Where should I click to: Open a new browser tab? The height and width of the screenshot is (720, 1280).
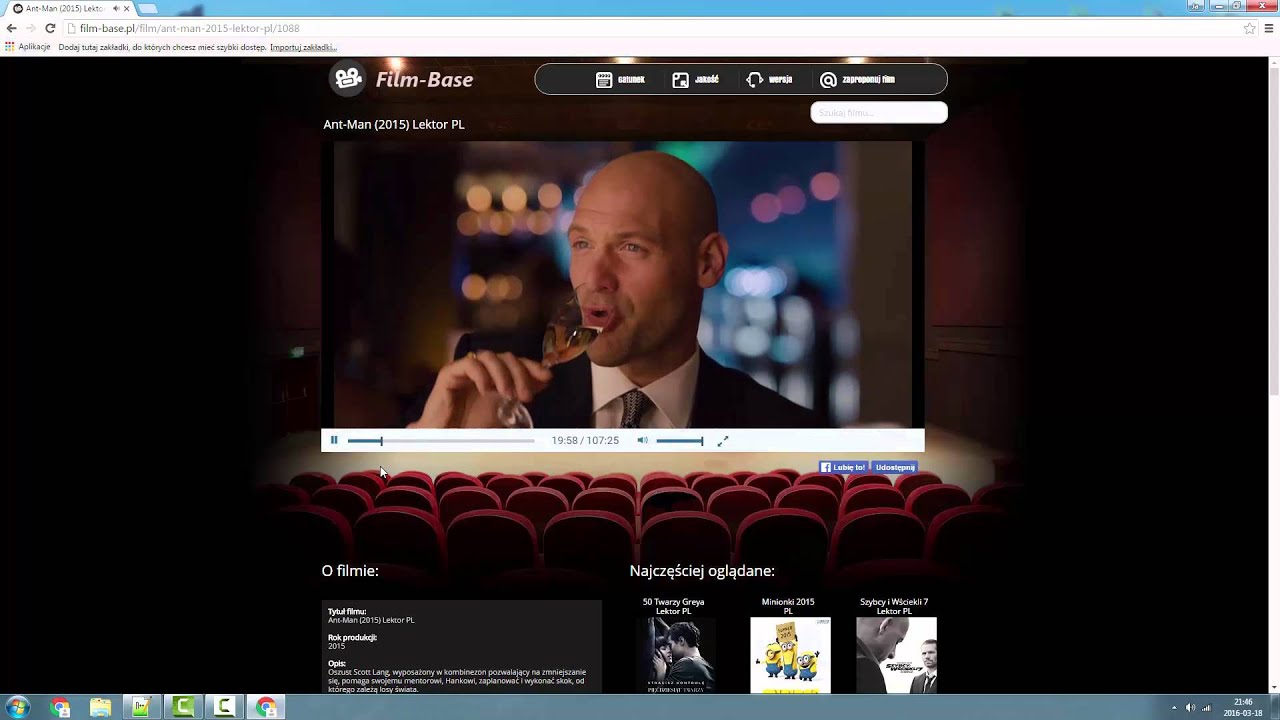pyautogui.click(x=148, y=8)
